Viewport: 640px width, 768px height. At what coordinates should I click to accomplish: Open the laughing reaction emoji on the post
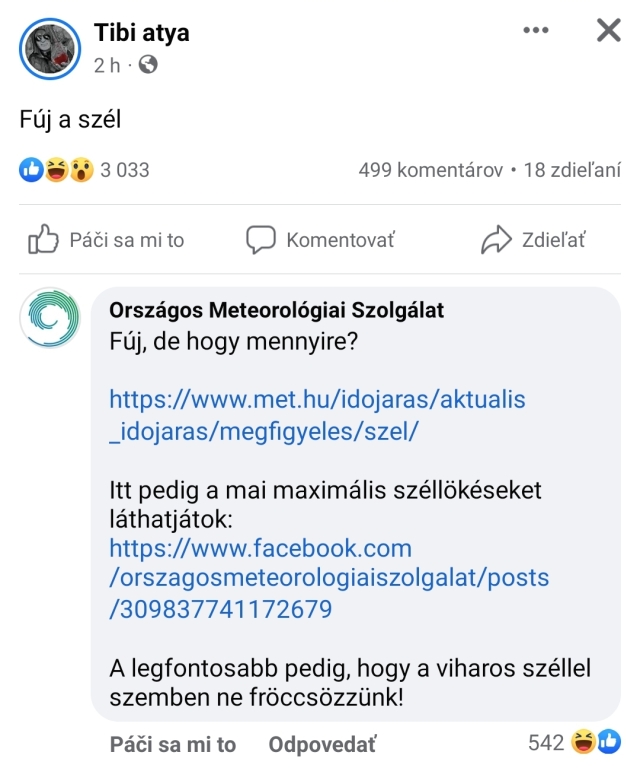coord(57,170)
